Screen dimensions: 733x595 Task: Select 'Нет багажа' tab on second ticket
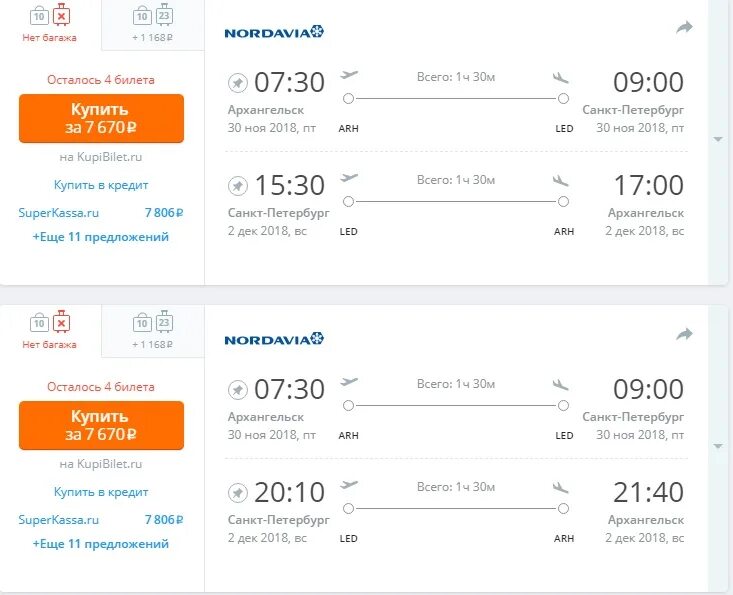[x=50, y=330]
